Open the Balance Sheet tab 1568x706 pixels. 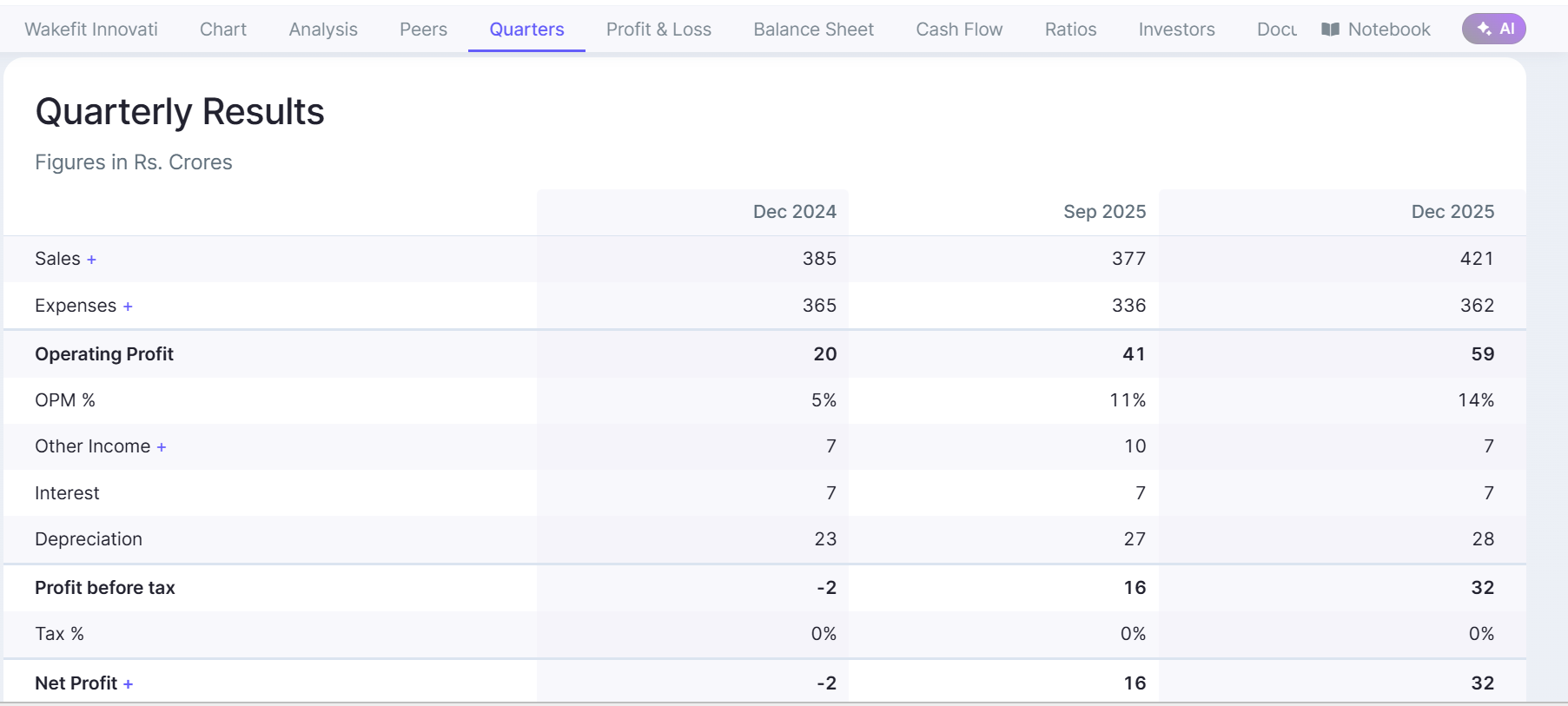point(813,30)
